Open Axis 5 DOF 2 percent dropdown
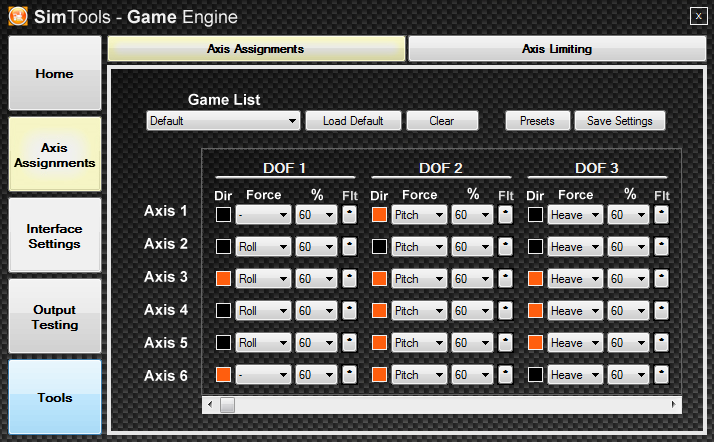 coord(473,342)
